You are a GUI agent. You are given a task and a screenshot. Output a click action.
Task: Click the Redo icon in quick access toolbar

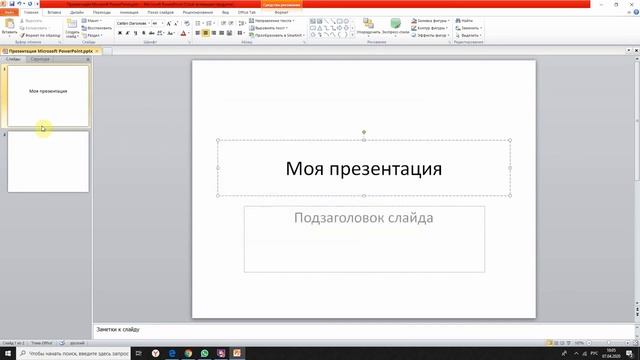30,4
